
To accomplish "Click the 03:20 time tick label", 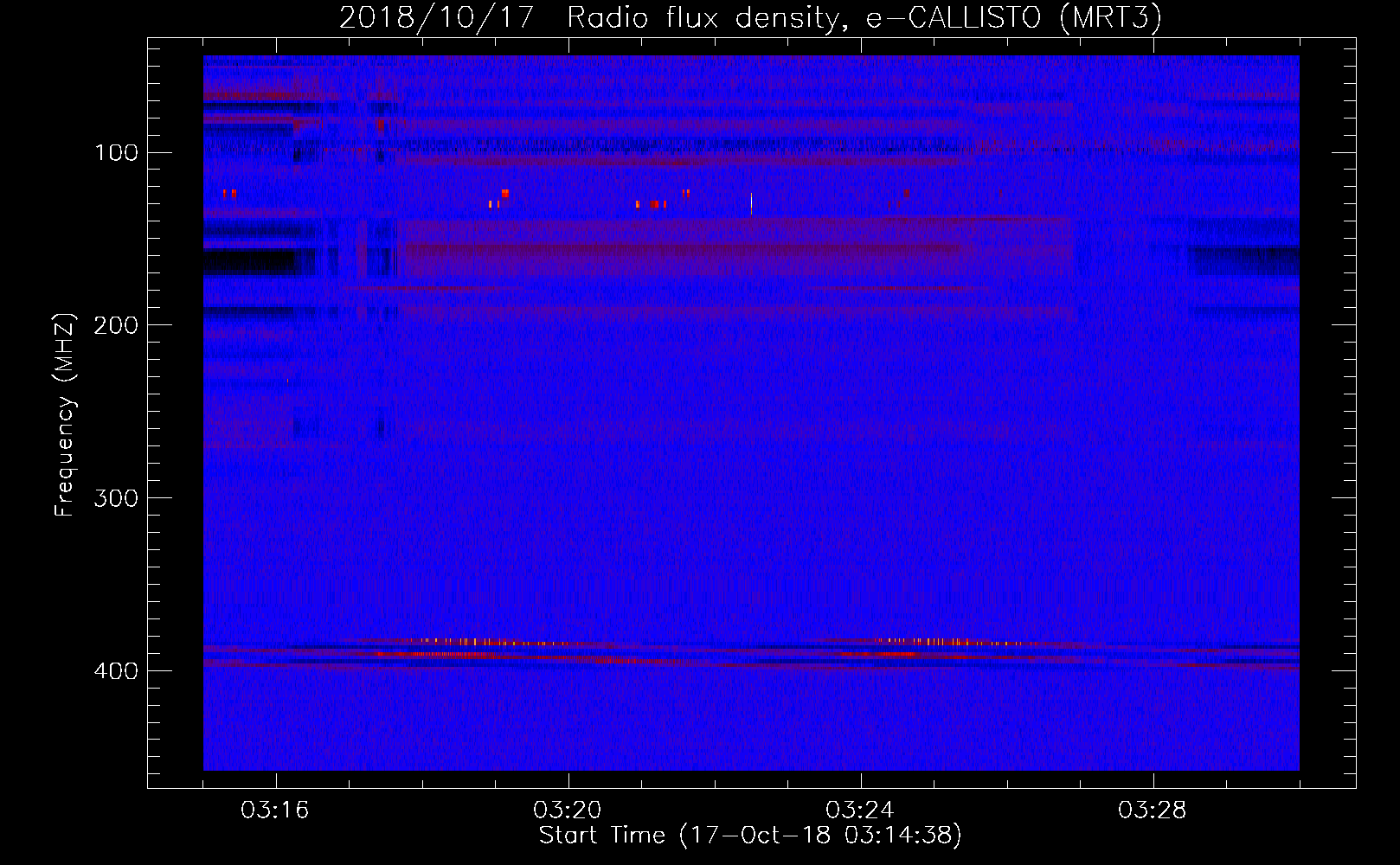I will click(568, 811).
